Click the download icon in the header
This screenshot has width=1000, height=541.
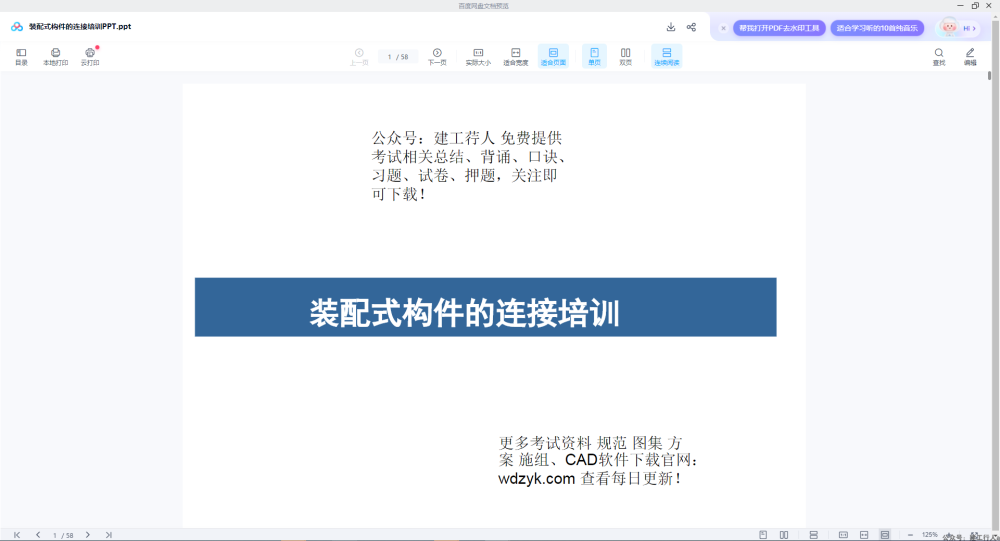[x=671, y=27]
